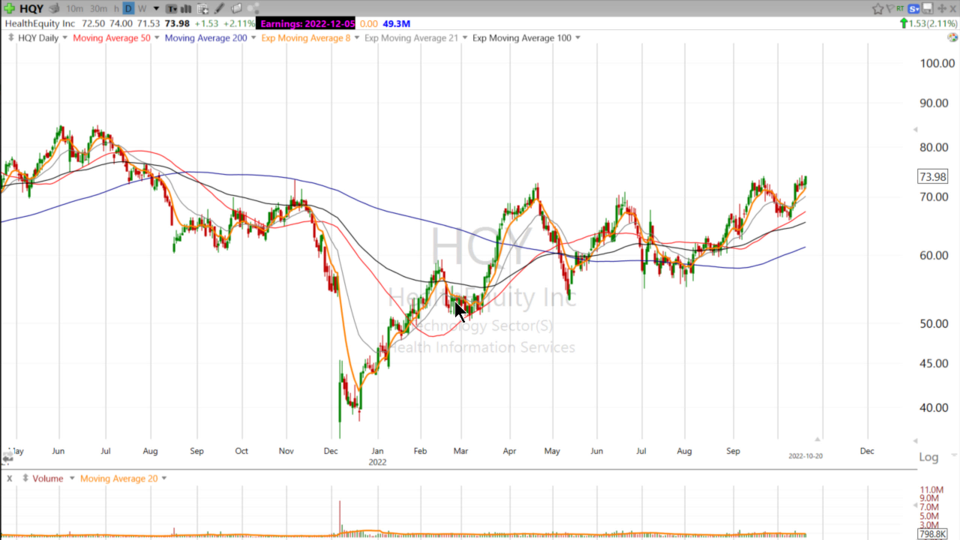Image resolution: width=960 pixels, height=540 pixels.
Task: Click the triangle marker above 2022-10-20
Action: (817, 439)
